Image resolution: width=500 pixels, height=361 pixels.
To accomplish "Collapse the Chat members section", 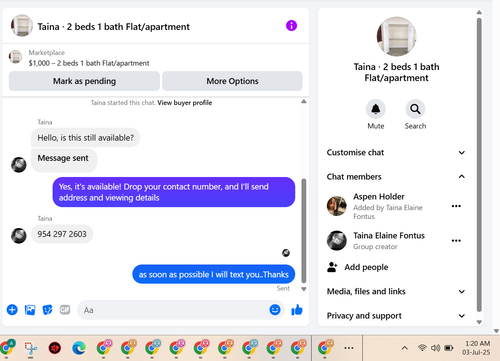I will tap(396, 177).
